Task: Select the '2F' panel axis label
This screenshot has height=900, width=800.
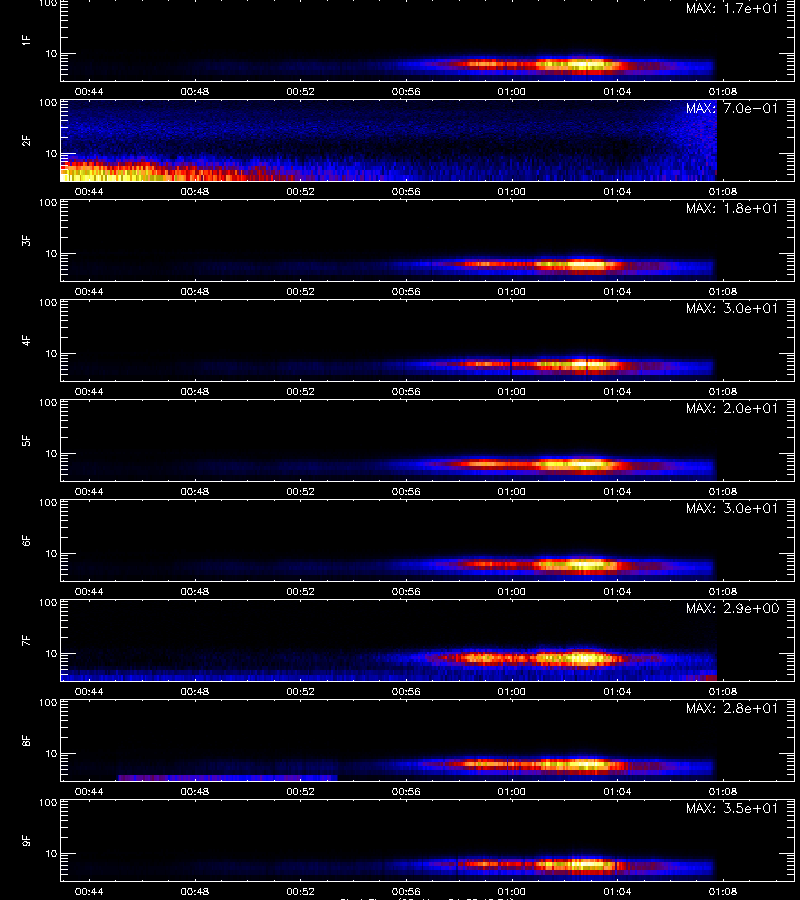Action: [26, 140]
